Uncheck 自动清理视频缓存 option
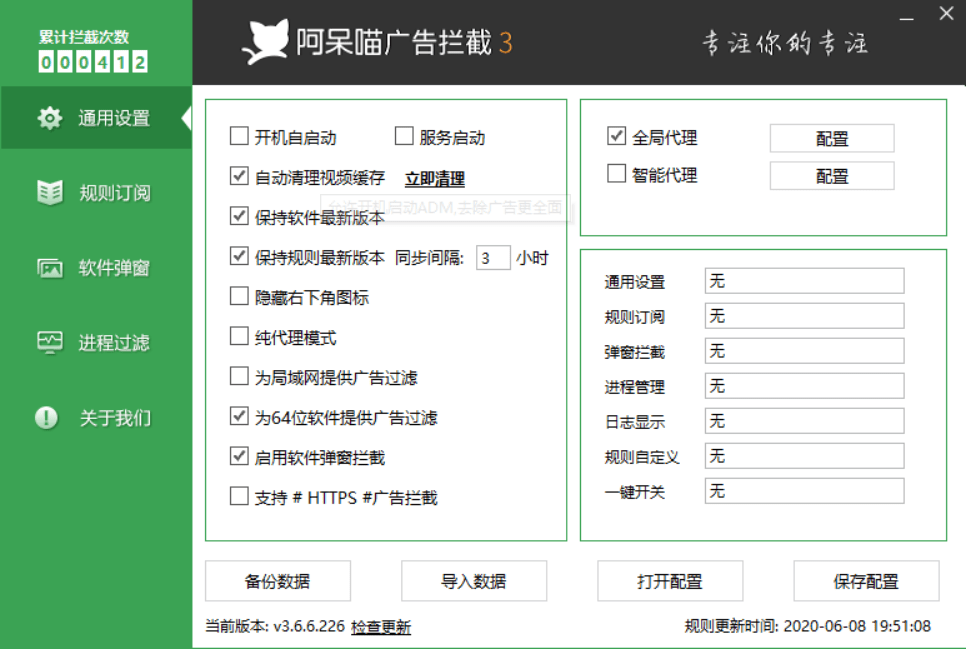Viewport: 966px width, 649px height. point(239,177)
